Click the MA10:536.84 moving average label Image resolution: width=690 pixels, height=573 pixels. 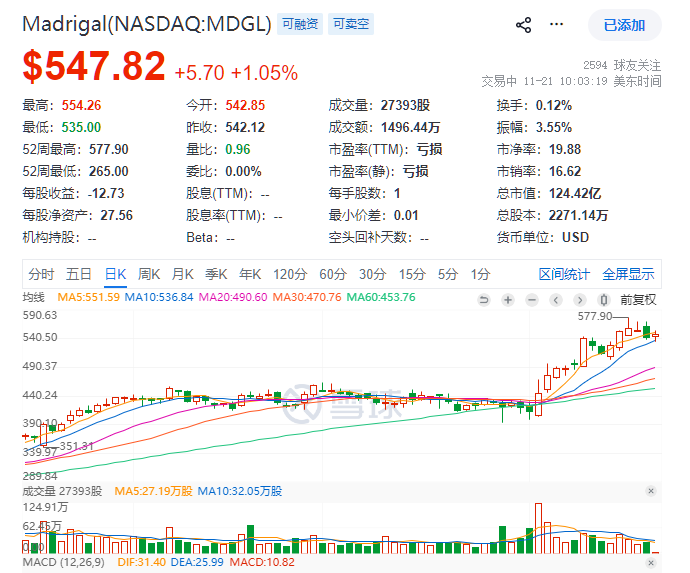point(159,298)
